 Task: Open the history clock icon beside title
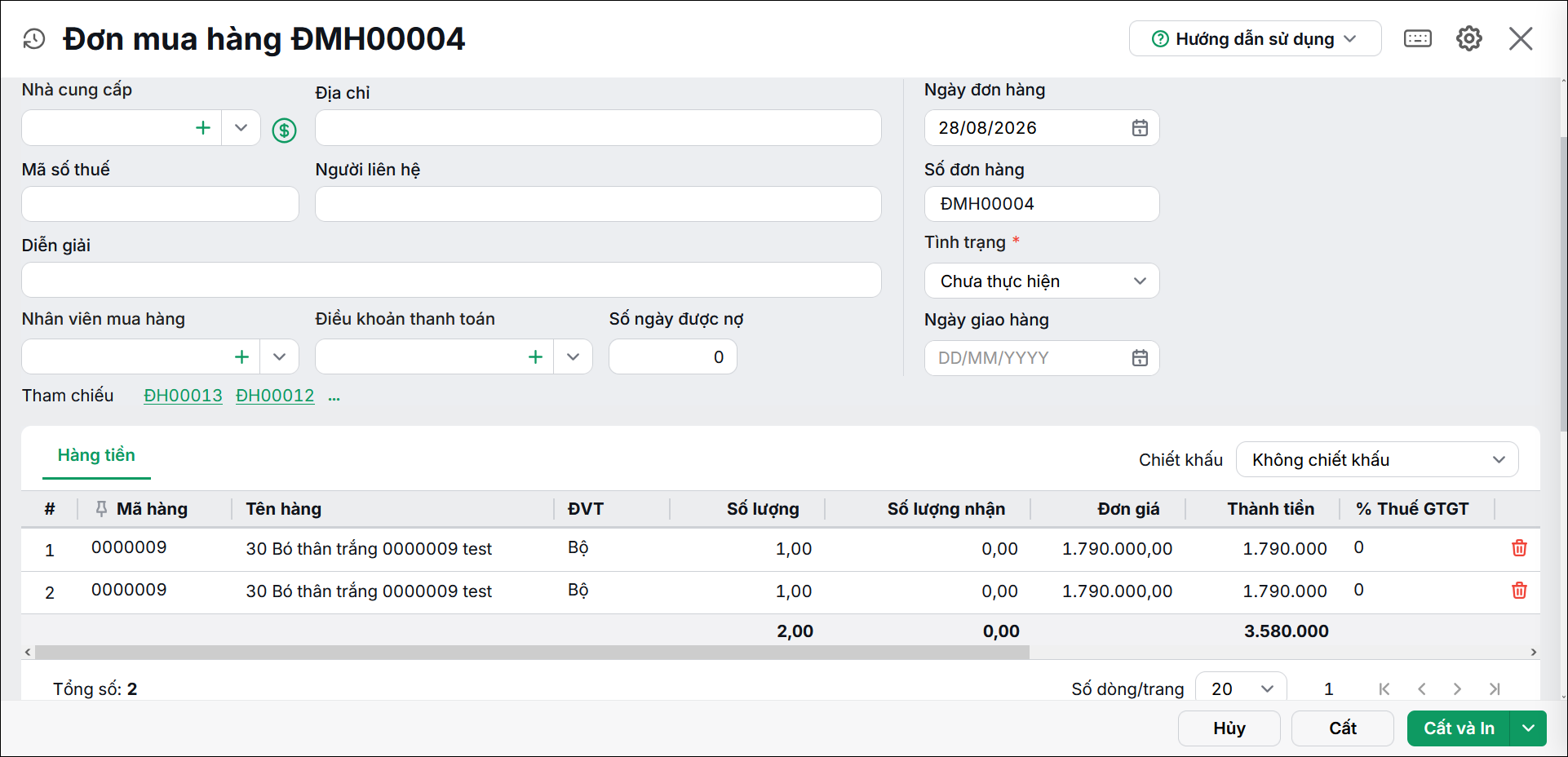(x=34, y=38)
